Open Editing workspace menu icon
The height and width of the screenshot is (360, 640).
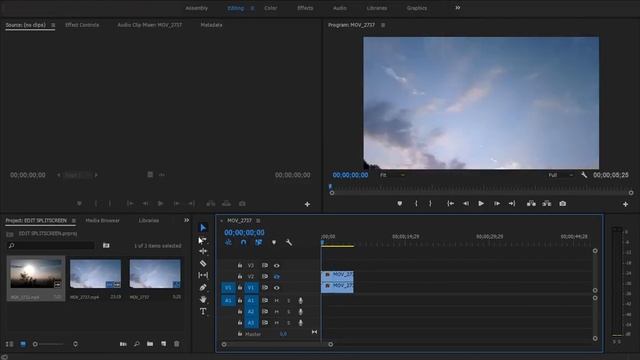point(252,8)
